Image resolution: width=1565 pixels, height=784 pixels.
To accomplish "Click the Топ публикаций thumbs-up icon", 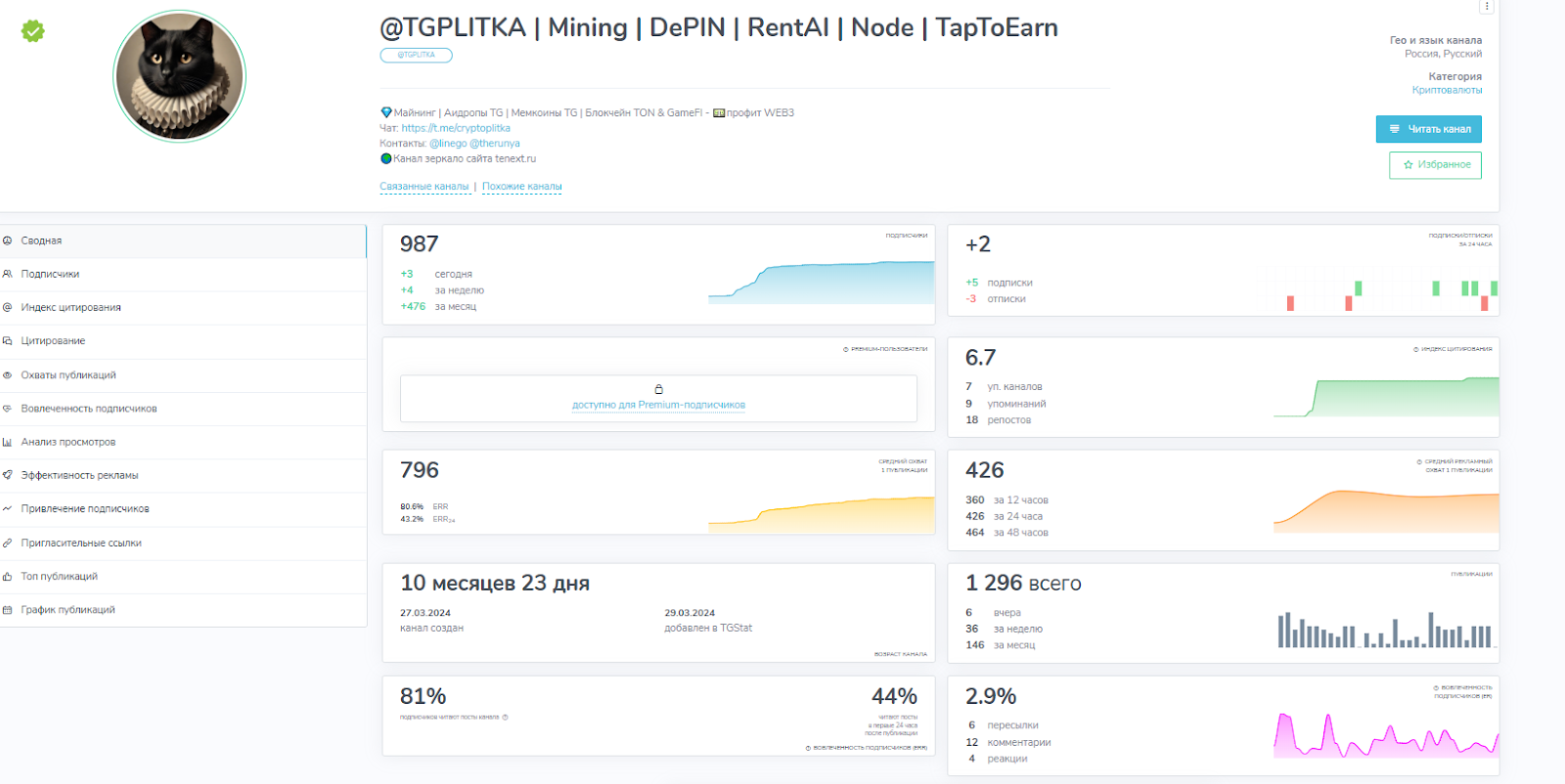I will tap(8, 577).
